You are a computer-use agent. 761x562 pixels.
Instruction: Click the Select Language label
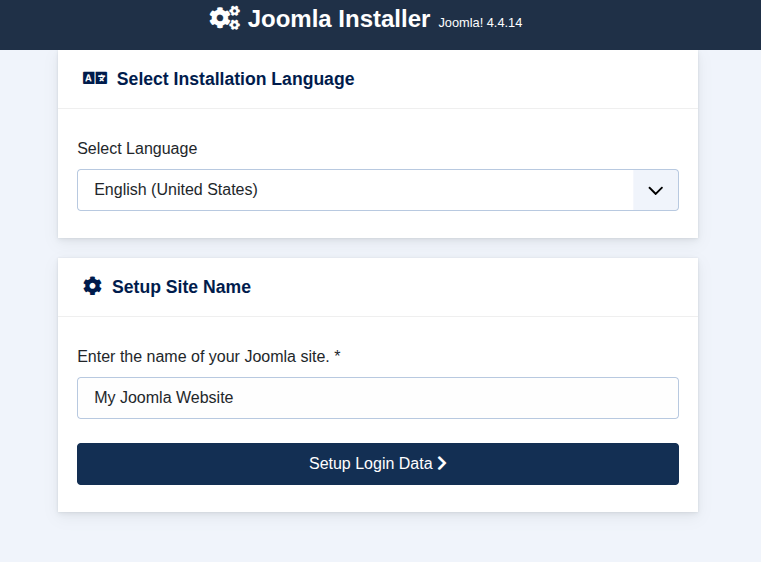coord(137,149)
